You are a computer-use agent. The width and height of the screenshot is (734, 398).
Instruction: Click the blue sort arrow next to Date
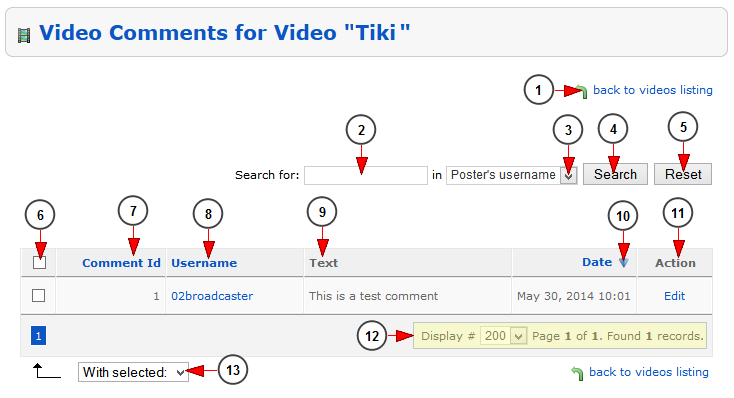click(623, 263)
